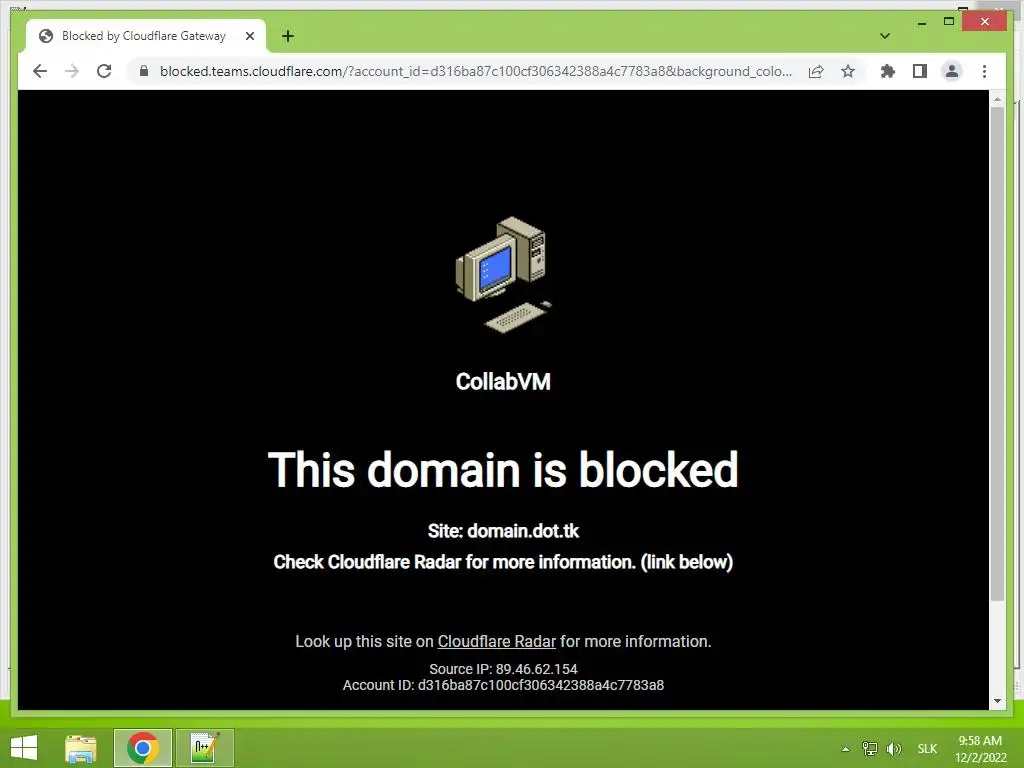
Task: Click the address bar URL field
Action: click(475, 71)
